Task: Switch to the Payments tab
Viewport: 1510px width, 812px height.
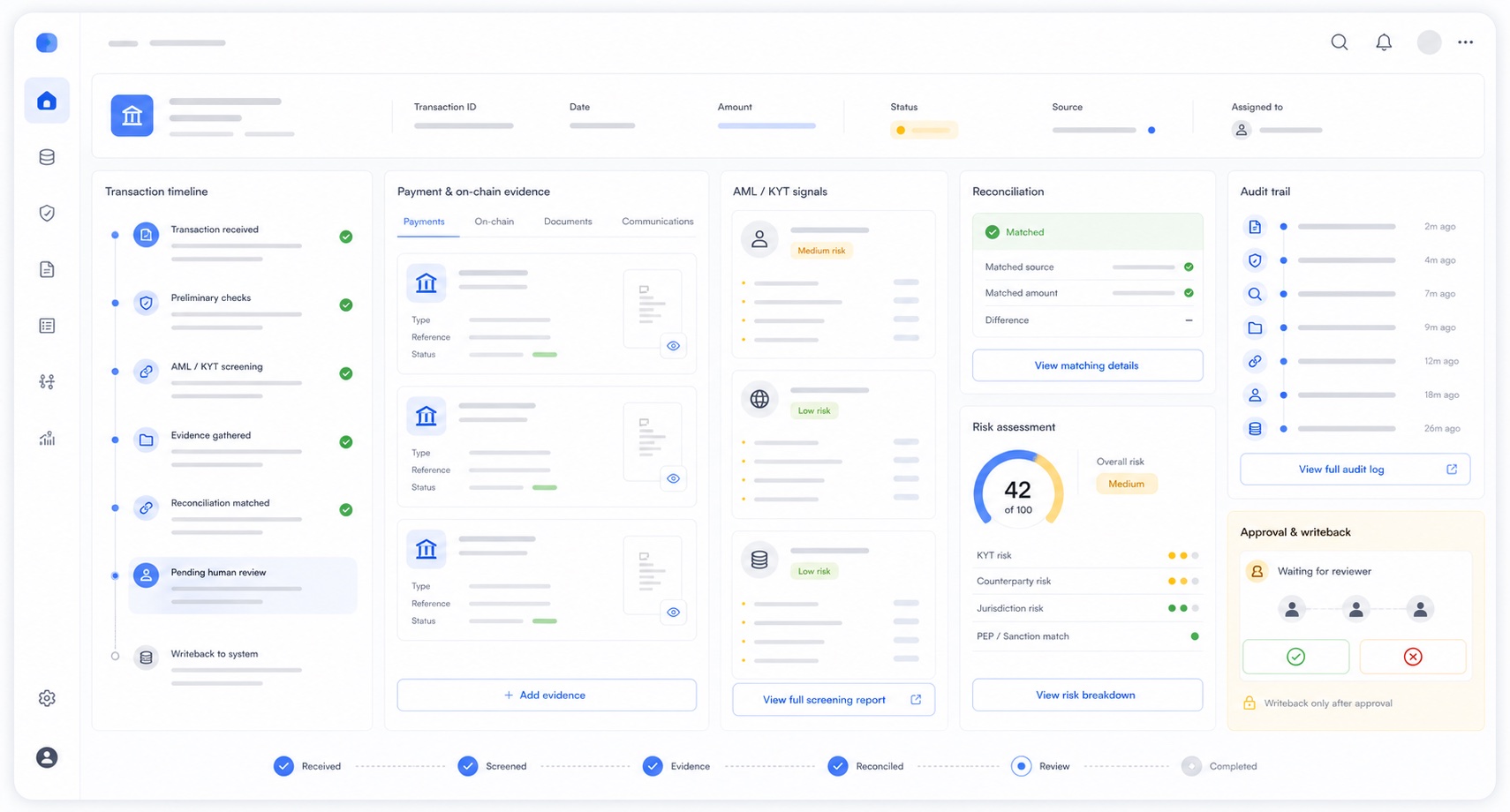Action: point(424,222)
